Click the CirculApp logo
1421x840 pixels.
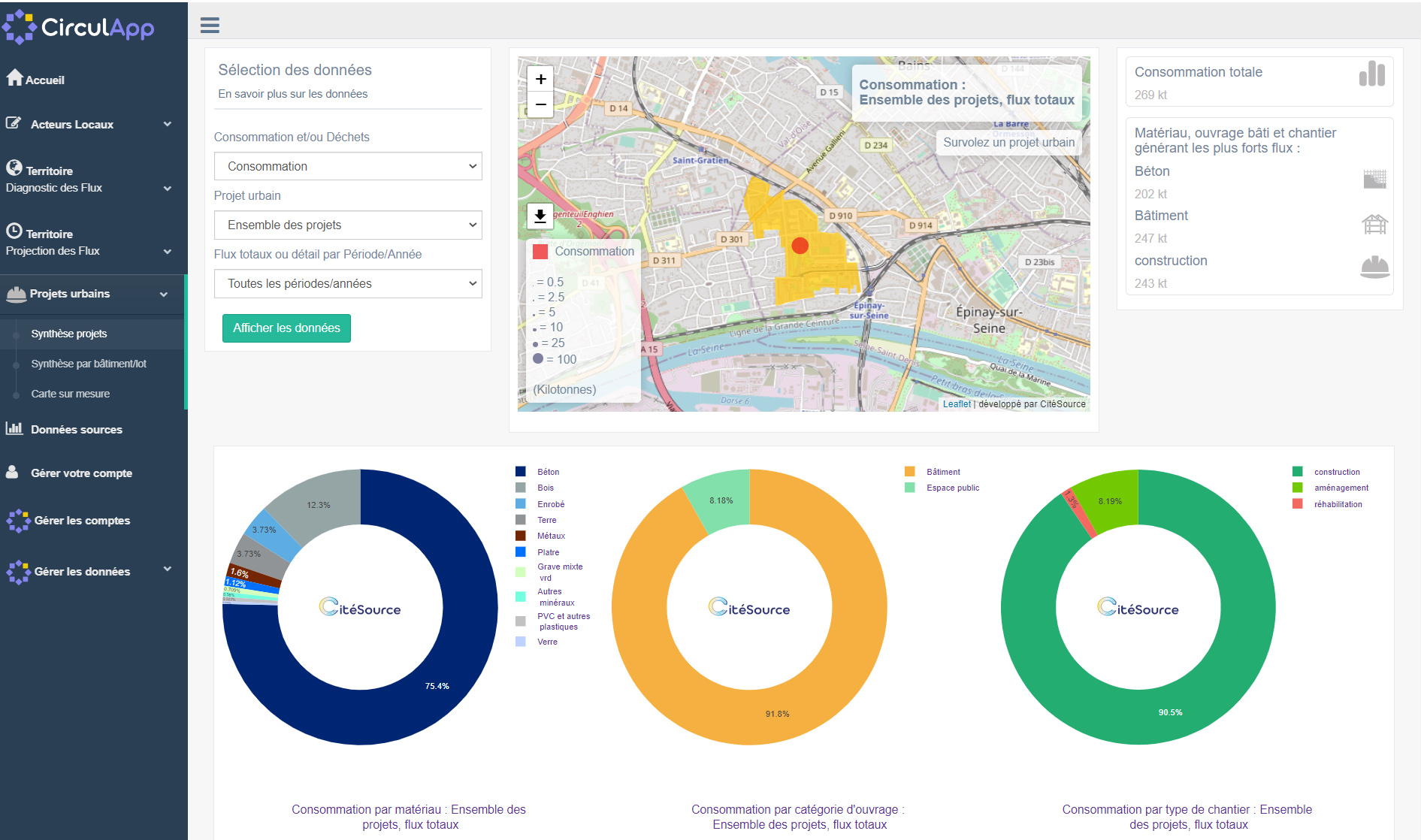(x=79, y=28)
